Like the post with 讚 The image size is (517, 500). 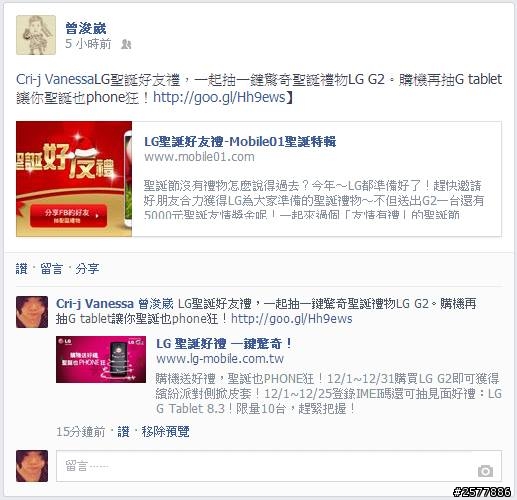click(x=21, y=268)
